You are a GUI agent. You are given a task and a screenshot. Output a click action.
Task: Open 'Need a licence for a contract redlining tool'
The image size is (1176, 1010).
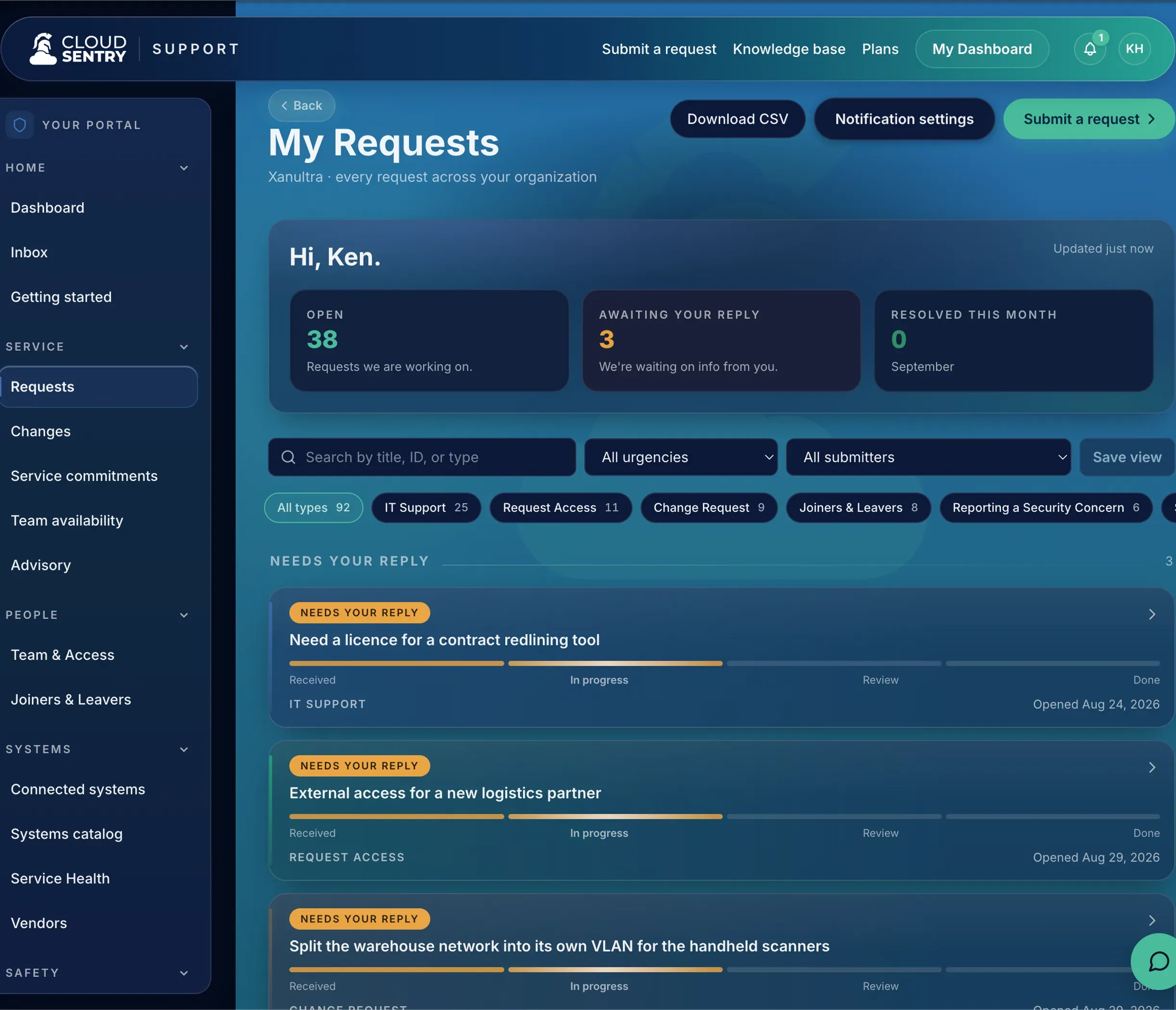[444, 640]
